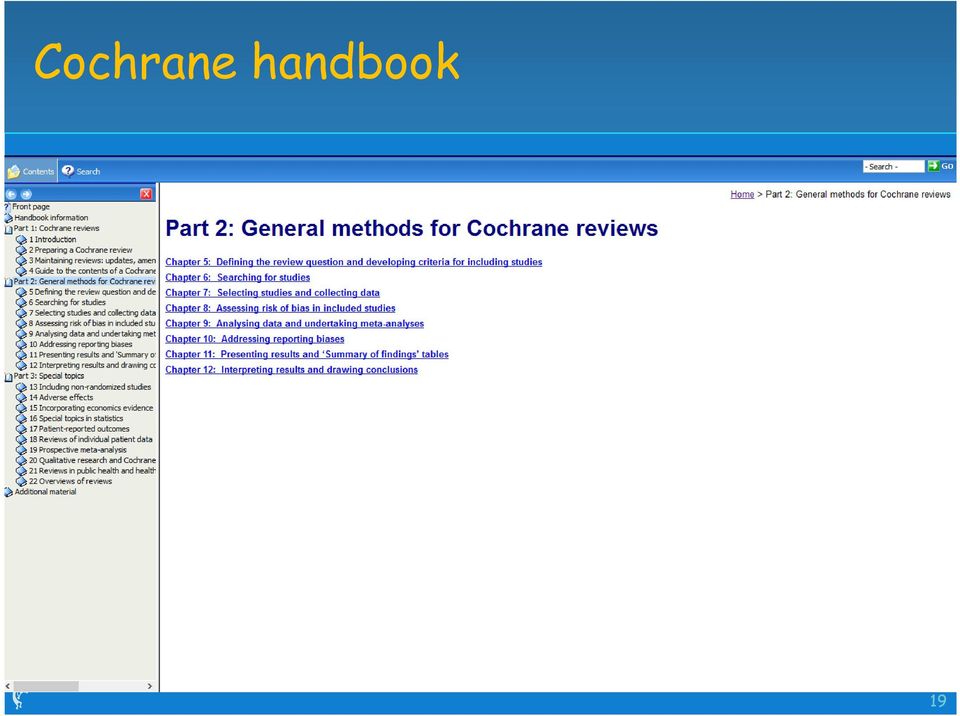Click the green GO button

pyautogui.click(x=941, y=166)
